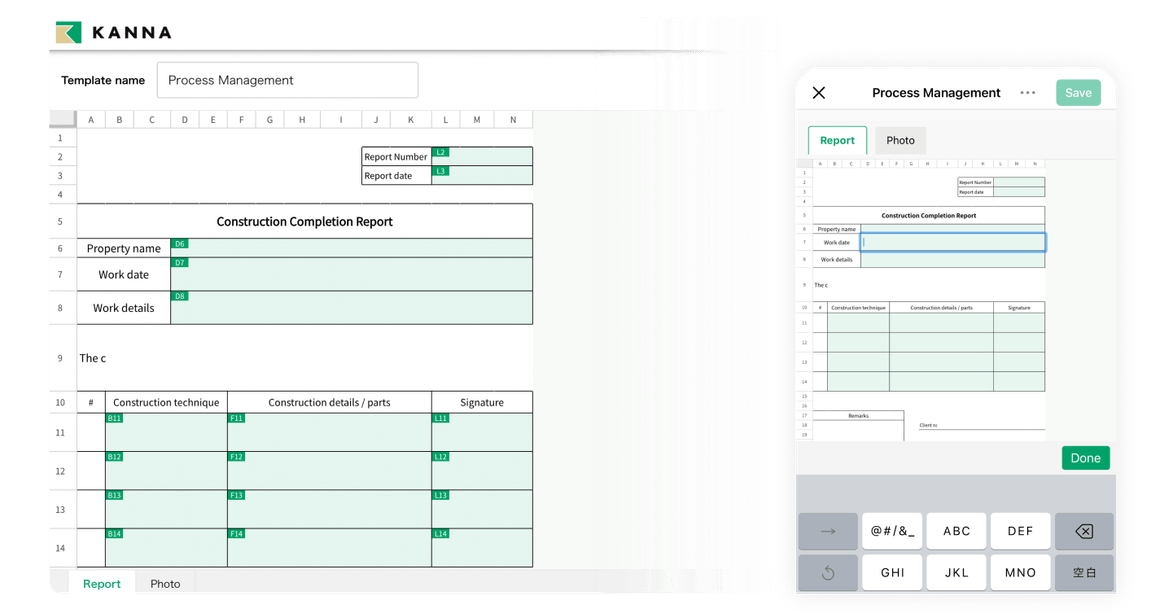Image resolution: width=1160 pixels, height=614 pixels.
Task: Tap the undo arrow key on the keypad
Action: (828, 572)
